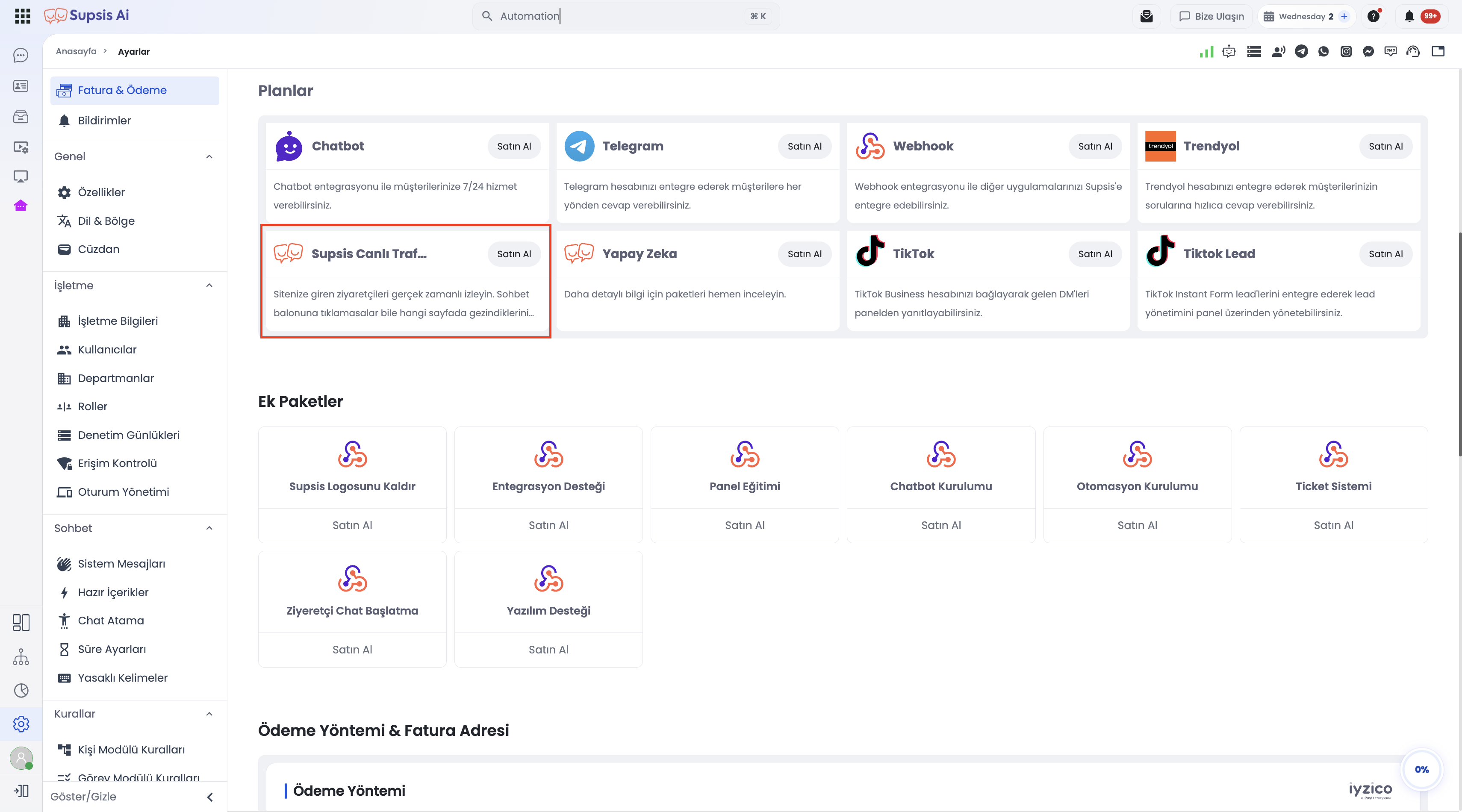This screenshot has width=1462, height=812.
Task: Click the green signal bars status icon
Action: 1207,52
